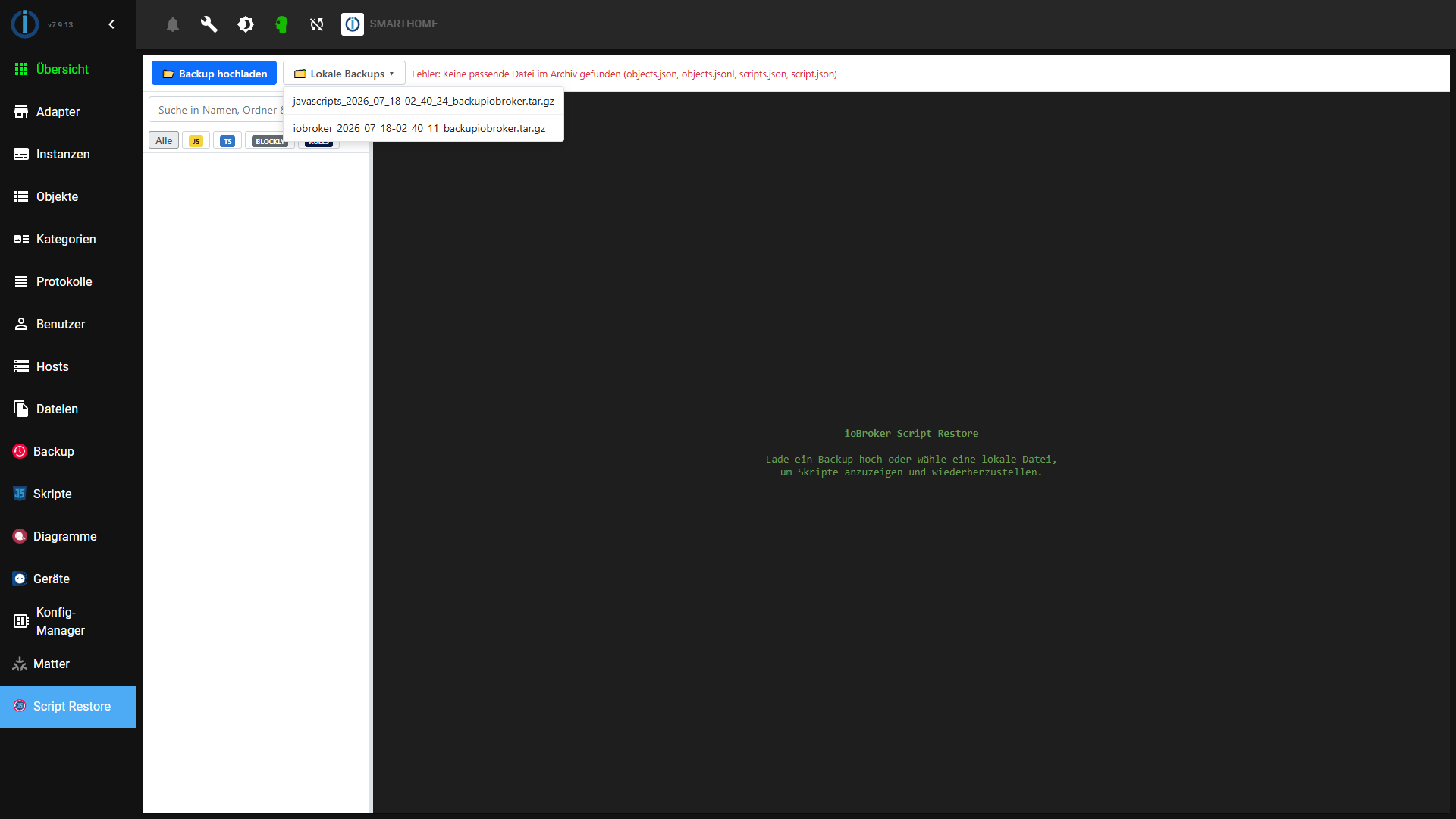This screenshot has width=1456, height=819.
Task: Open the Matter sidebar entry
Action: [68, 664]
